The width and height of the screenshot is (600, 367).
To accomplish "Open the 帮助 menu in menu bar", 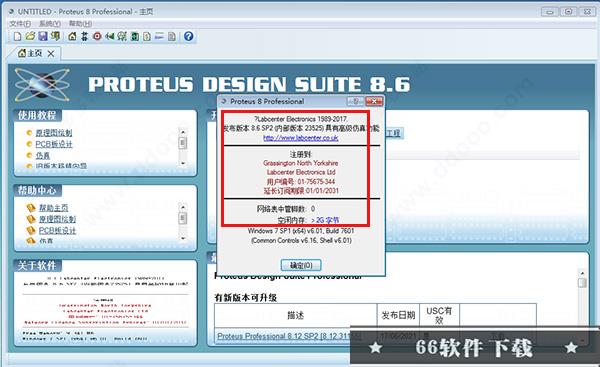I will [x=80, y=24].
